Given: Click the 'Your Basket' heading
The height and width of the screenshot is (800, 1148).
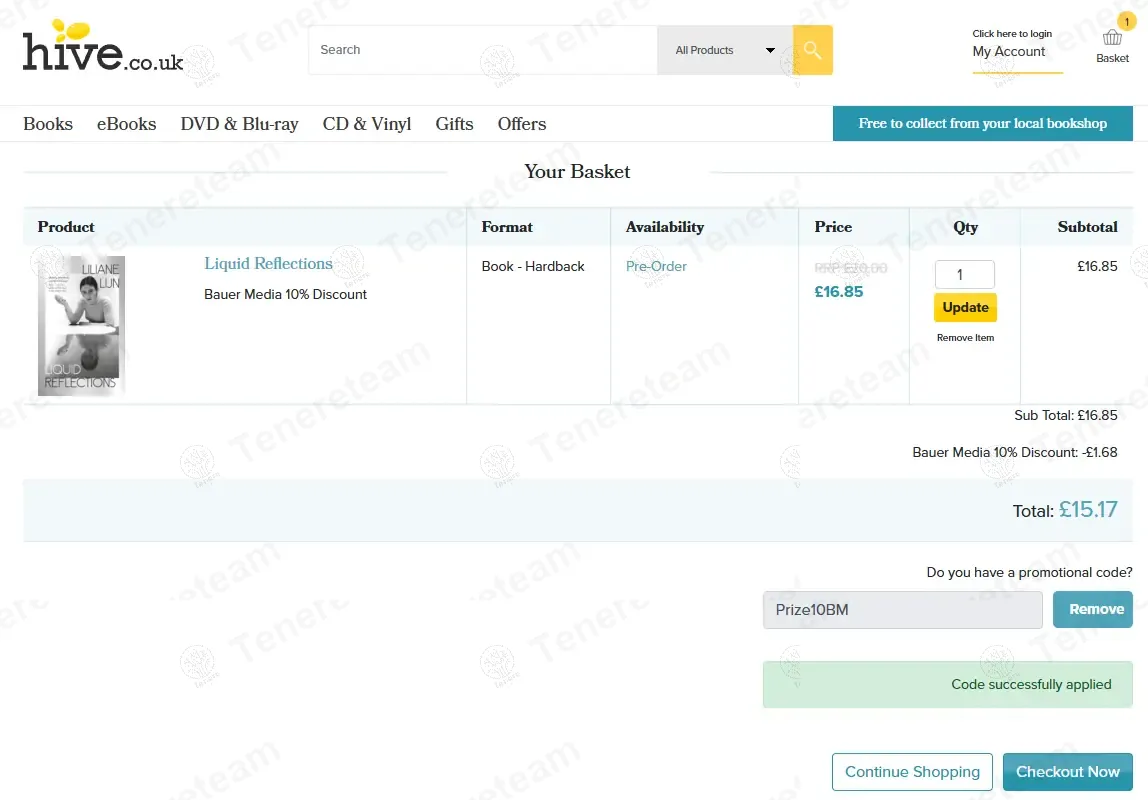Looking at the screenshot, I should coord(577,171).
